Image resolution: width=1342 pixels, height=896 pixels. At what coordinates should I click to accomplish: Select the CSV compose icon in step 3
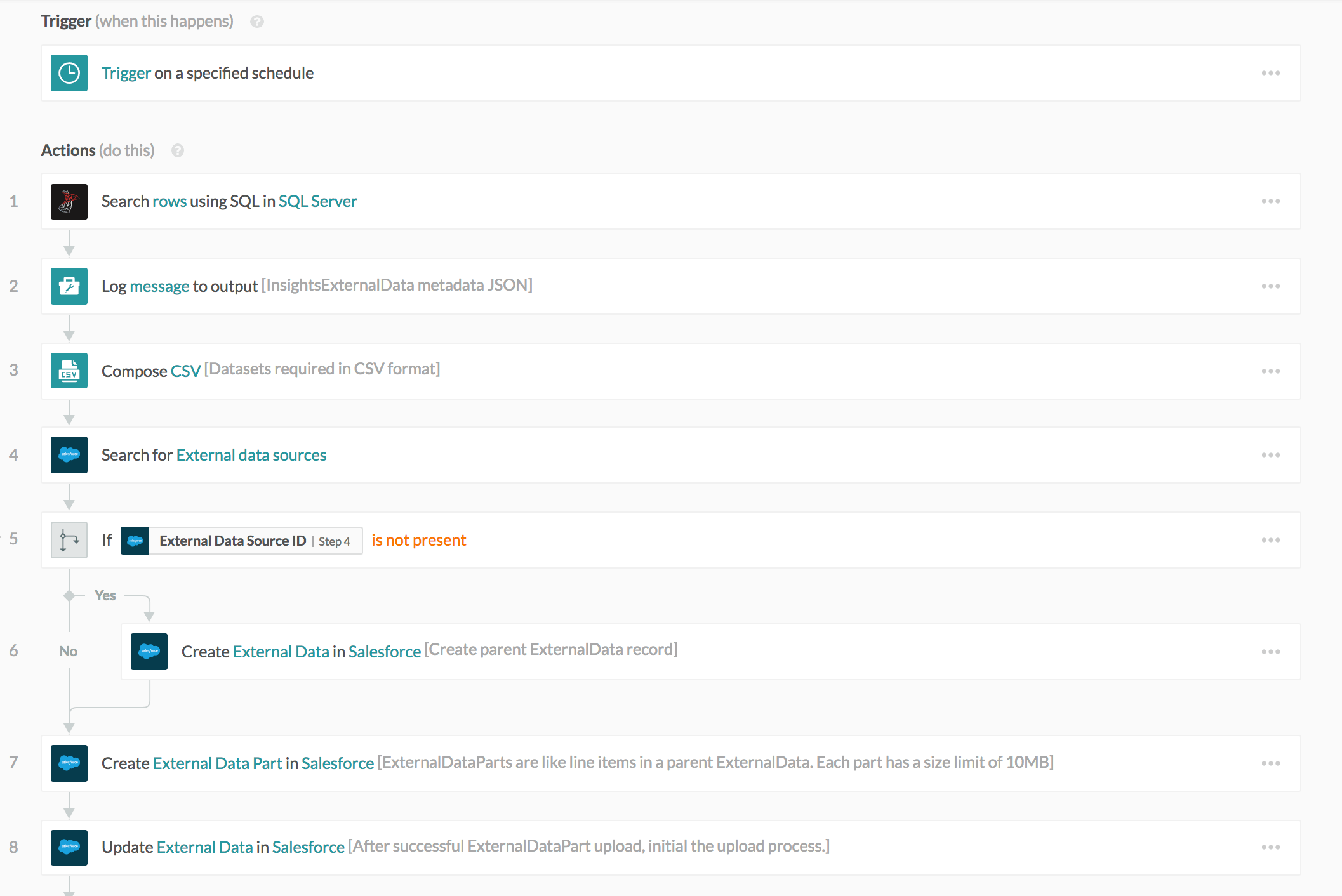[69, 371]
